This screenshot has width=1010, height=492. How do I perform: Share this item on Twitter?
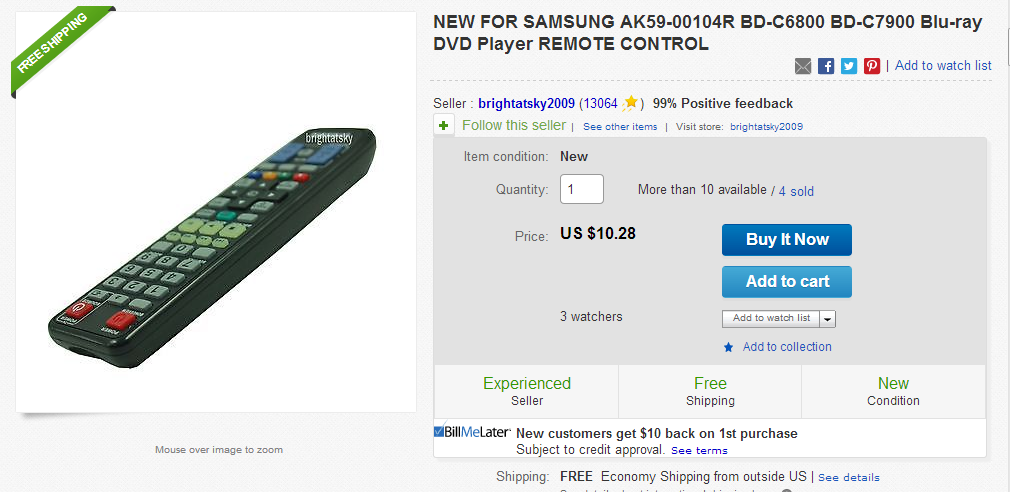[x=849, y=66]
